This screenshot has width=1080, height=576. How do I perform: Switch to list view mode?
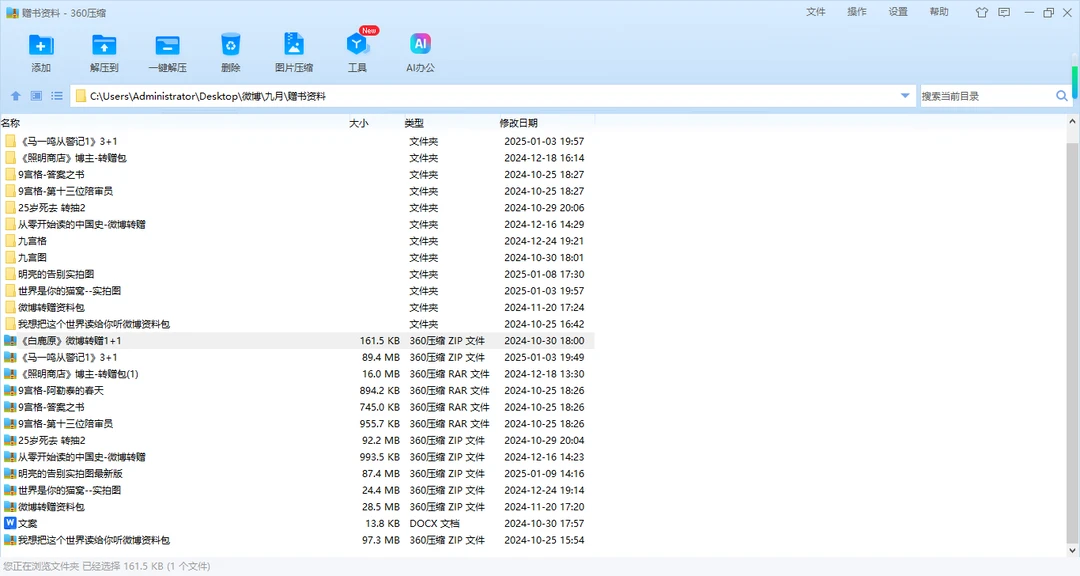[x=56, y=96]
